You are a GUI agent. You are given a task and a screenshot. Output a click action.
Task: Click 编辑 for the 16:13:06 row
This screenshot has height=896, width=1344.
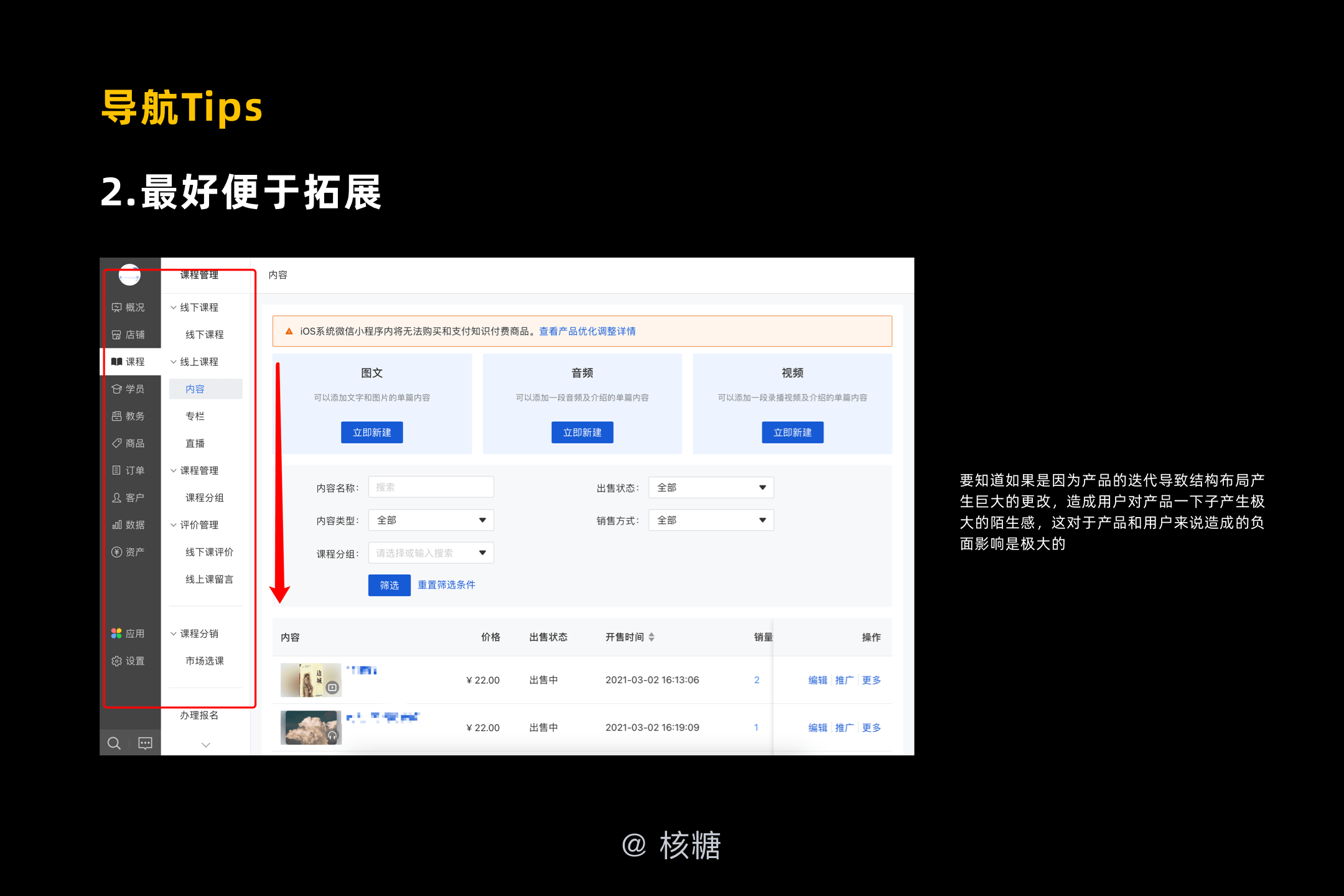[818, 680]
